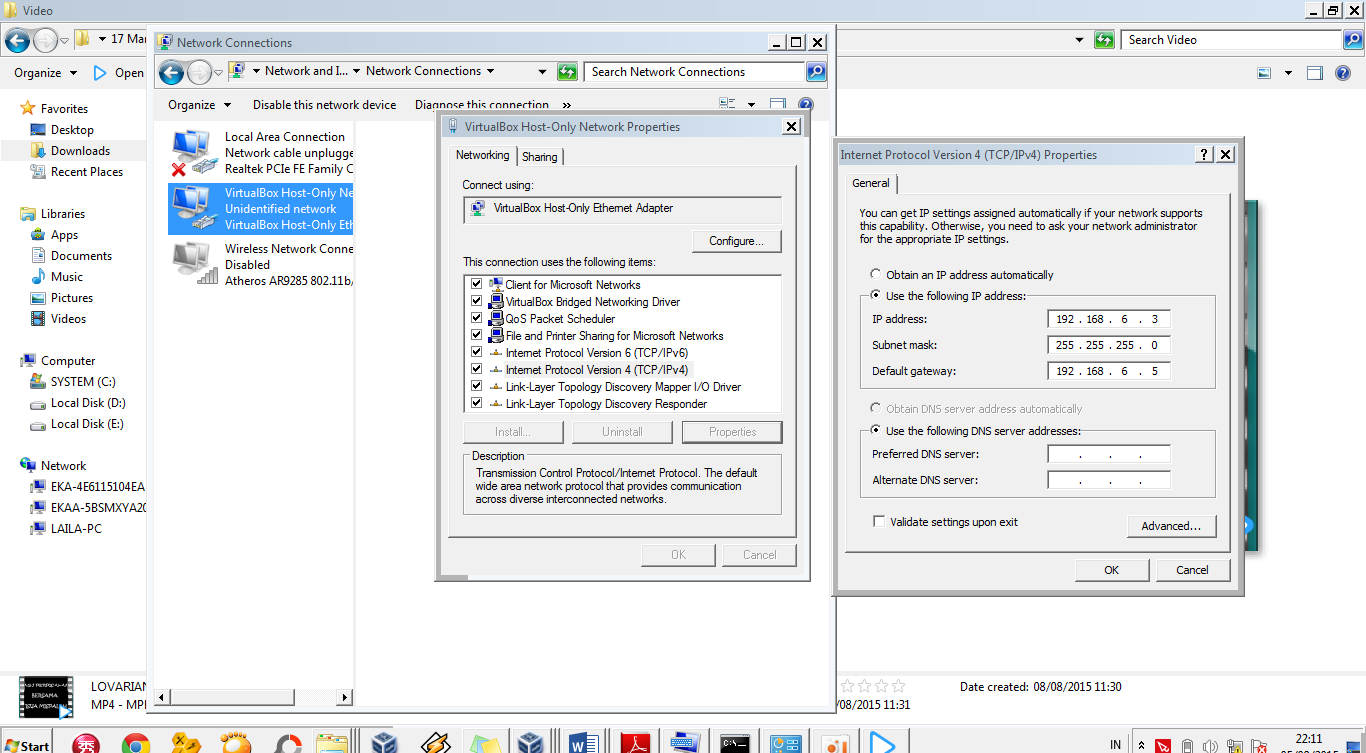Select Use the following DNS server addresses
Screen dimensions: 1366x753
click(x=876, y=431)
